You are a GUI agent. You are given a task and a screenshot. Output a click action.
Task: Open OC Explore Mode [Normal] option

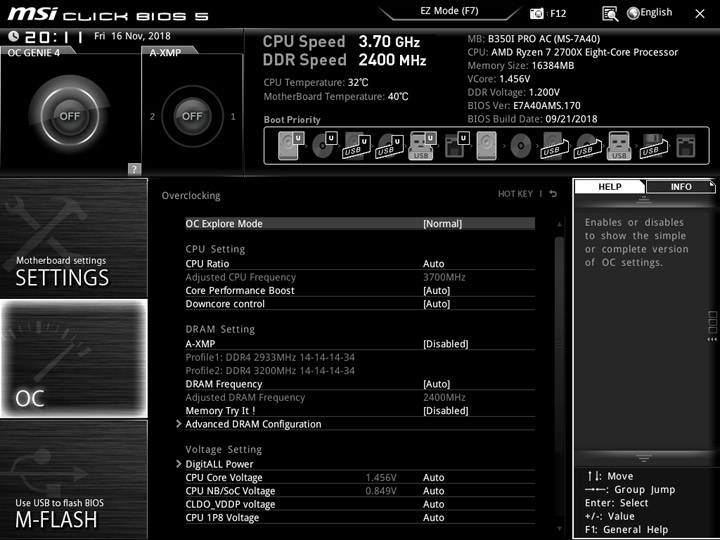tap(360, 224)
